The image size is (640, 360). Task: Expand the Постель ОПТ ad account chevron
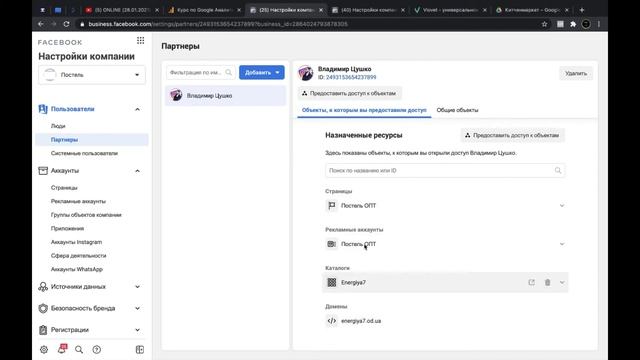click(x=562, y=244)
